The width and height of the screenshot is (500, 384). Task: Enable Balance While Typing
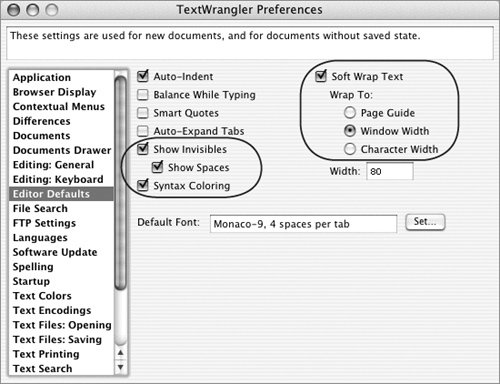point(143,95)
